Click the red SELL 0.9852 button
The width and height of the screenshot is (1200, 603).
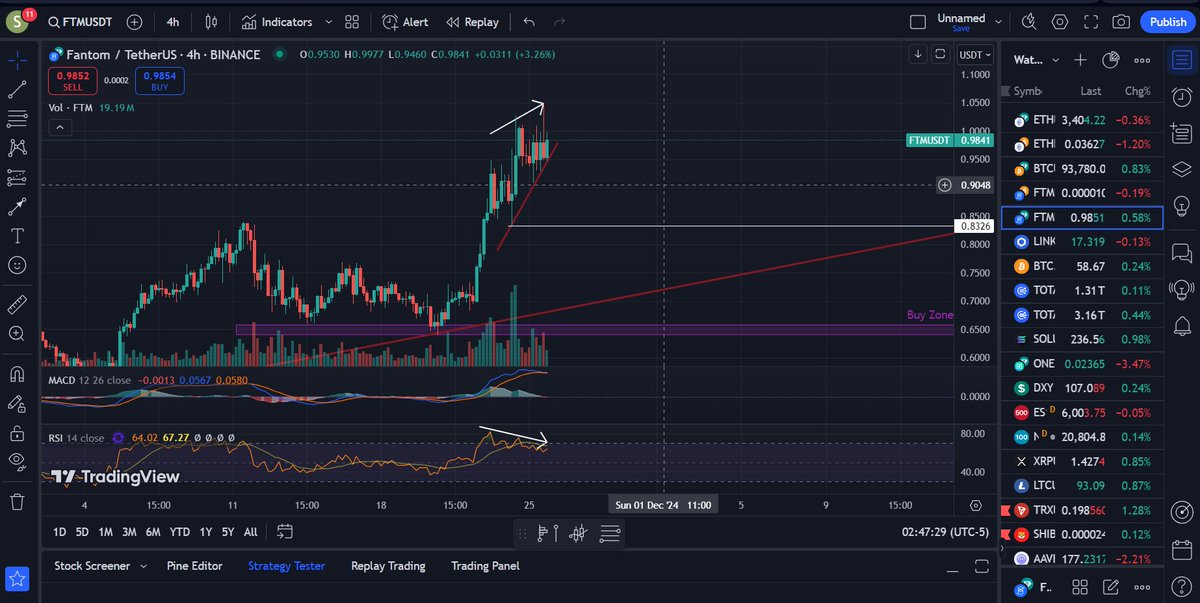click(72, 80)
